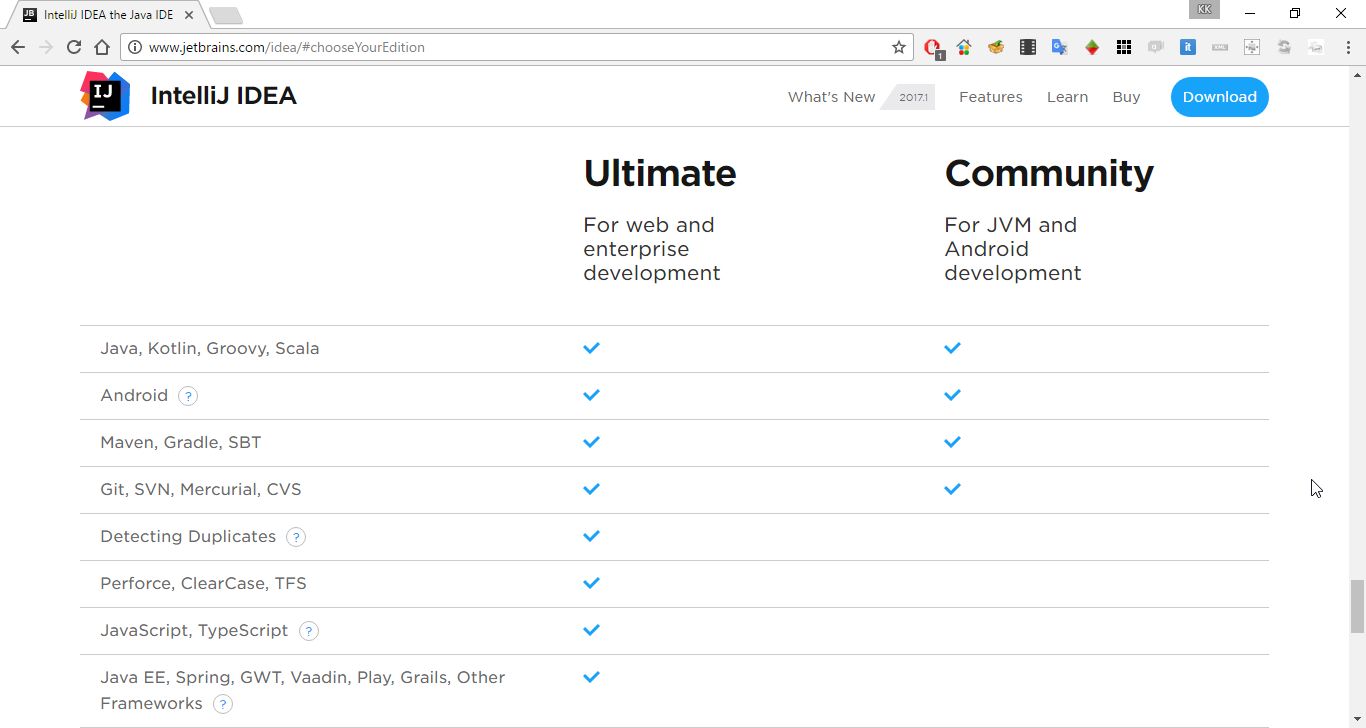This screenshot has width=1366, height=728.
Task: Open a new browser tab
Action: pyautogui.click(x=226, y=16)
